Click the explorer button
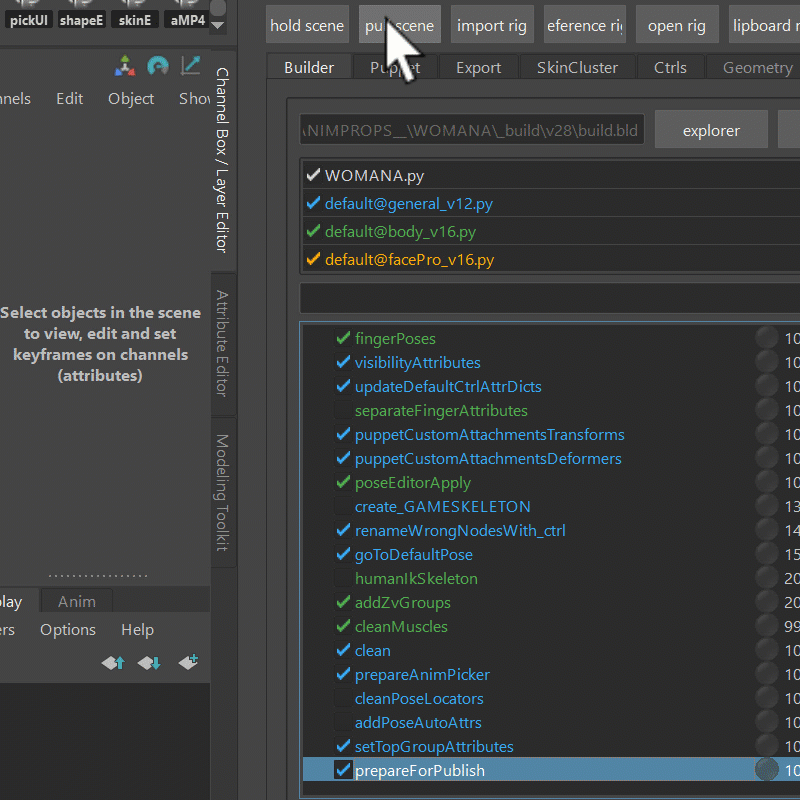 point(711,131)
